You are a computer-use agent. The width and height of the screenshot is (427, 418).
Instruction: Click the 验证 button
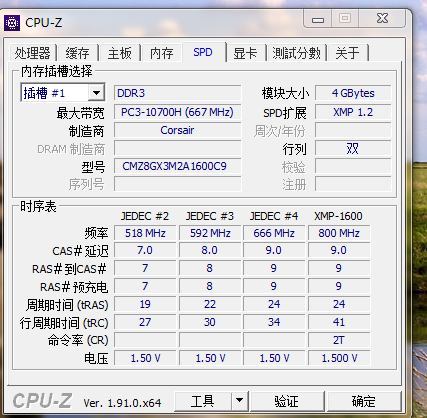287,401
